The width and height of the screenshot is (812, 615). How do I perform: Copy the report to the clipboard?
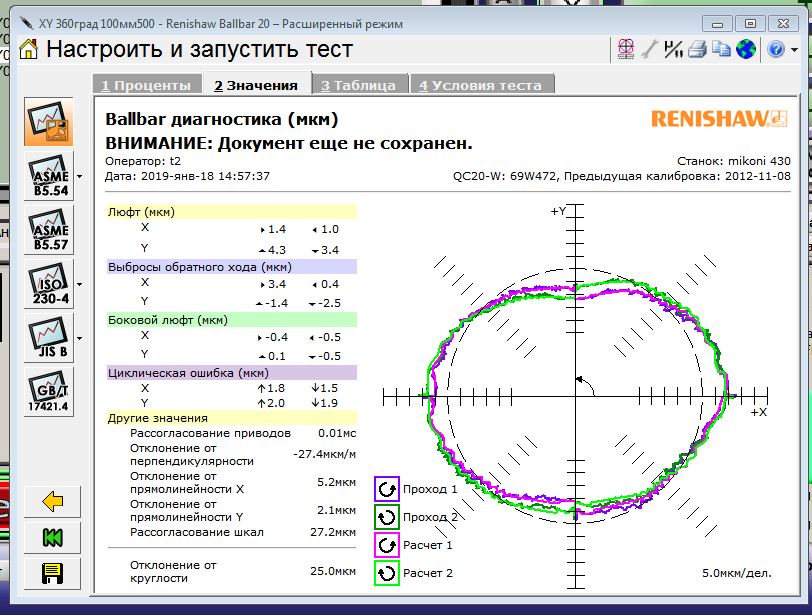(721, 49)
